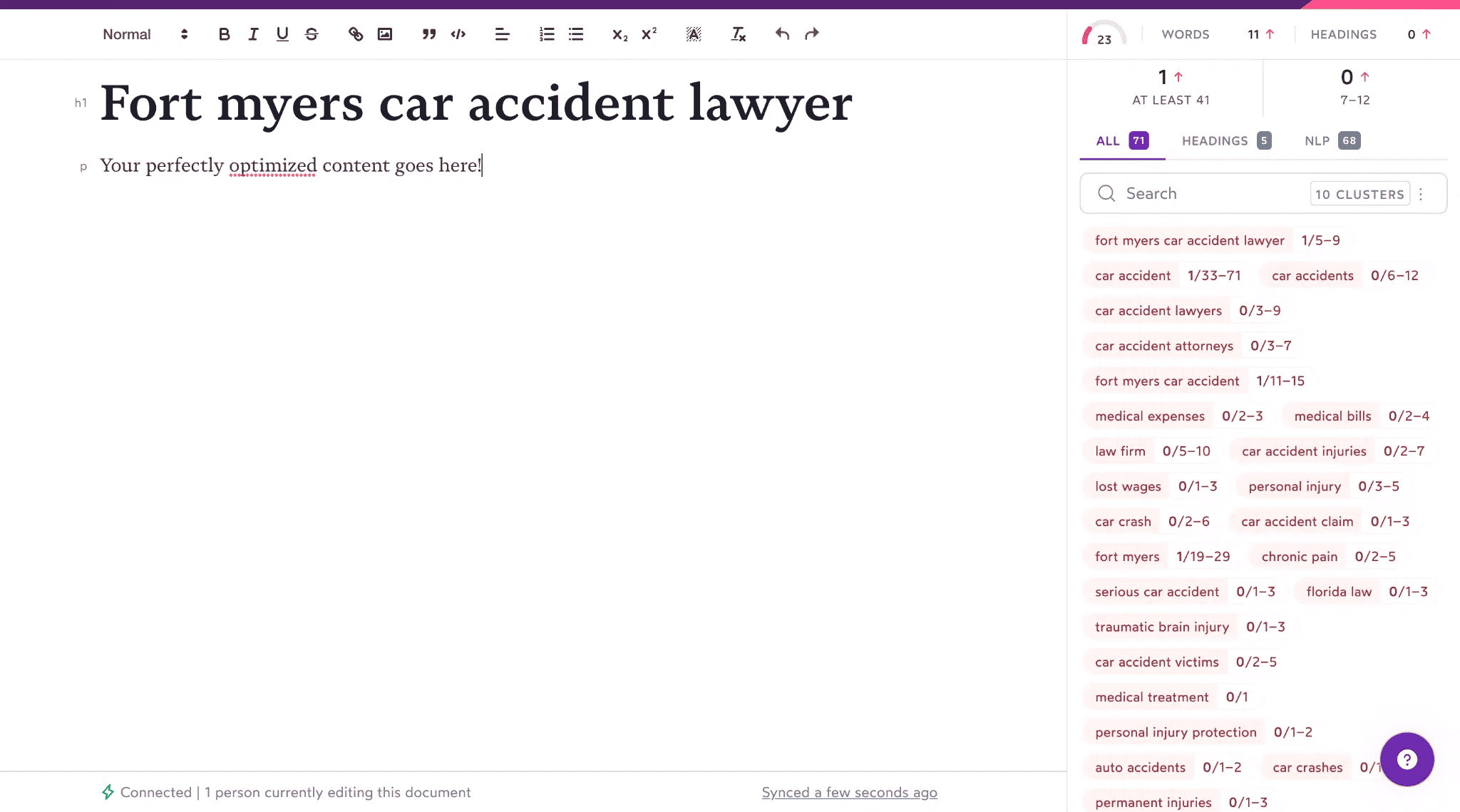
Task: Insert a hyperlink with the link icon
Action: pos(356,34)
